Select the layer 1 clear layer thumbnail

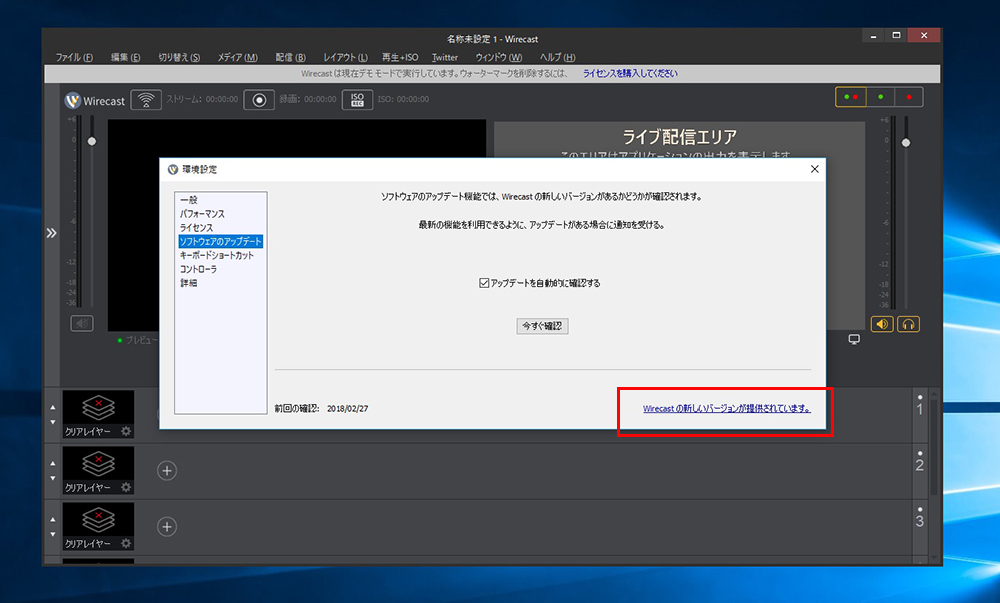[98, 414]
